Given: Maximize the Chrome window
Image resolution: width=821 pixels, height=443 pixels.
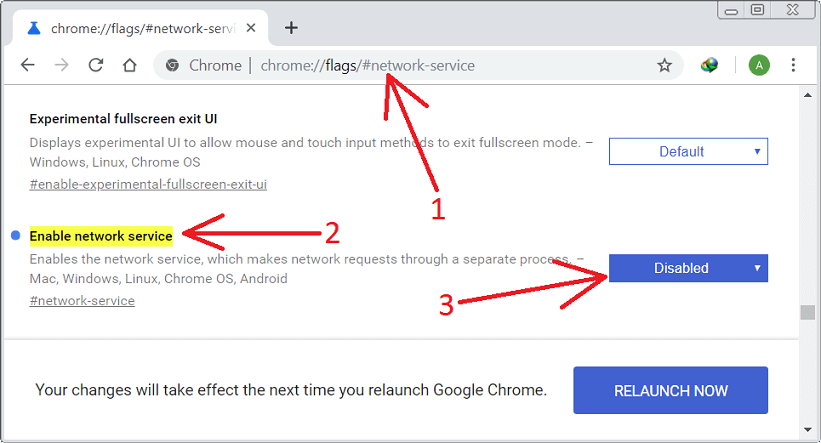Looking at the screenshot, I should pyautogui.click(x=758, y=9).
